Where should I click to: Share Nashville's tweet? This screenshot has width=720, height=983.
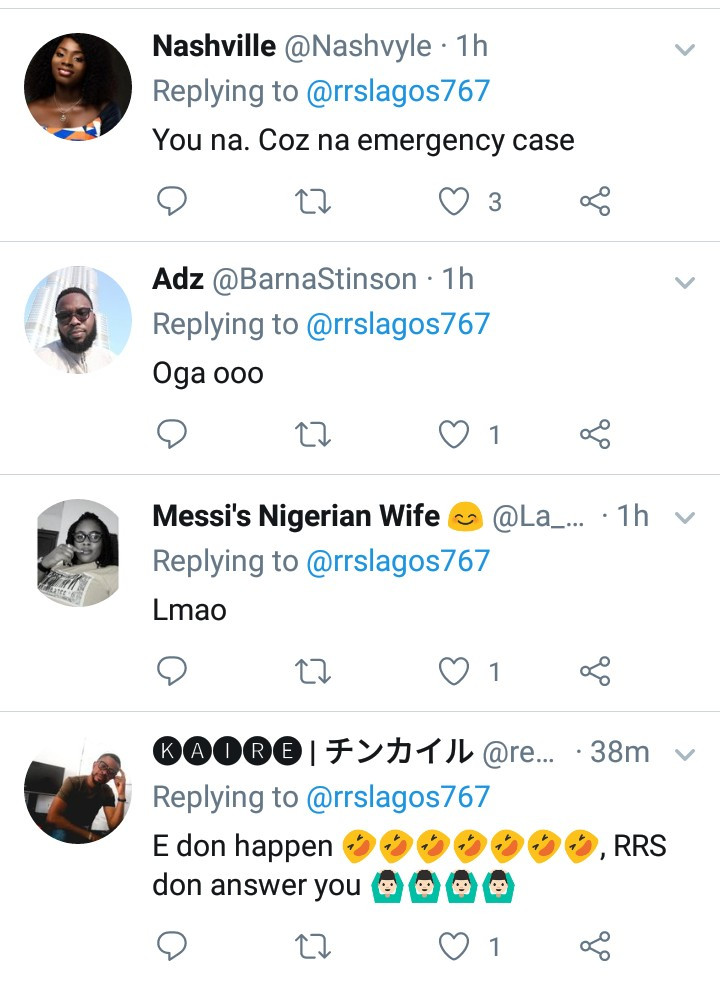pos(595,202)
